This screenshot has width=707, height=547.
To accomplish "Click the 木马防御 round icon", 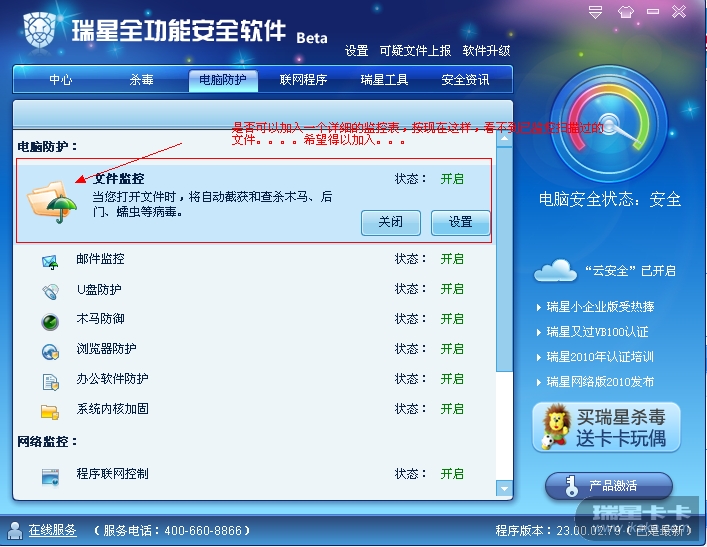I will tap(50, 322).
